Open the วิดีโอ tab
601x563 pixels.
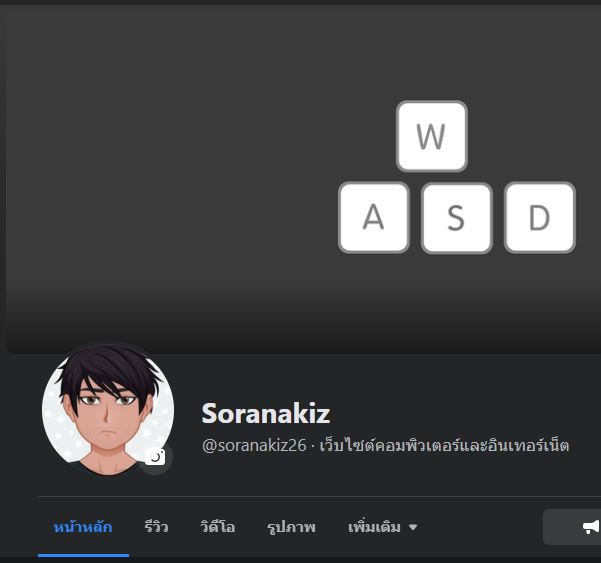click(x=217, y=527)
